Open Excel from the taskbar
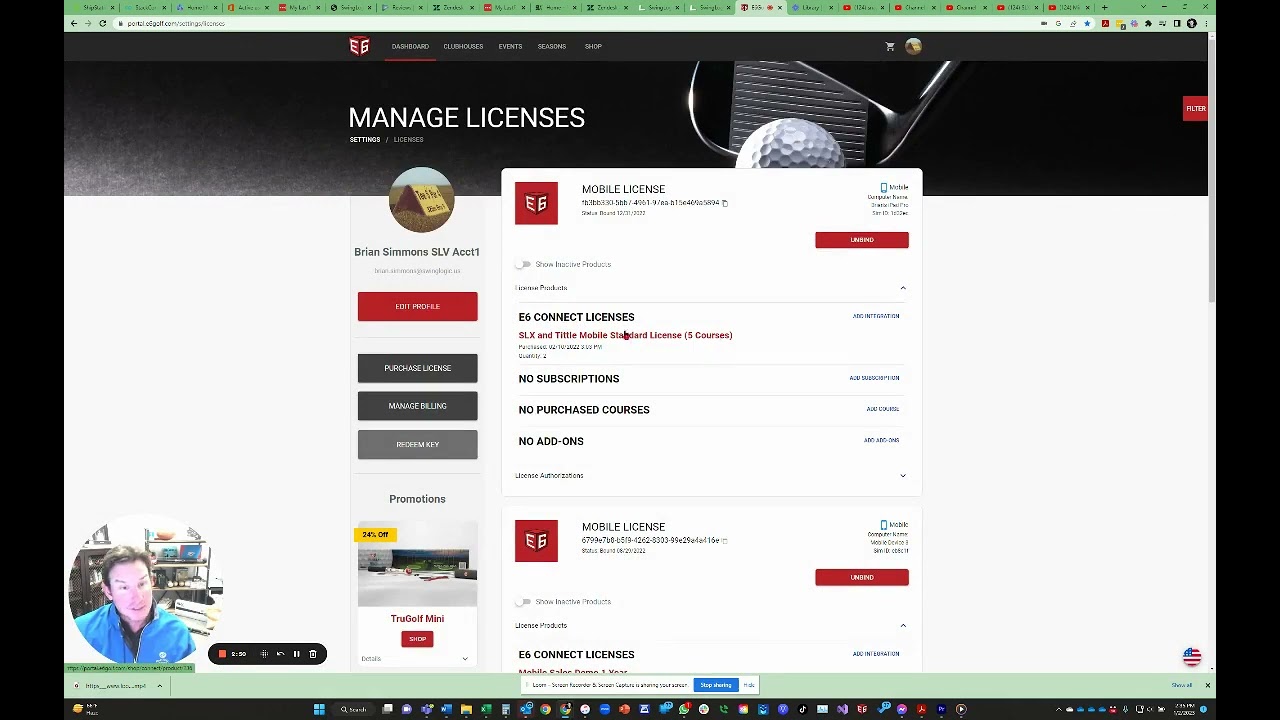The image size is (1280, 720). (x=486, y=710)
